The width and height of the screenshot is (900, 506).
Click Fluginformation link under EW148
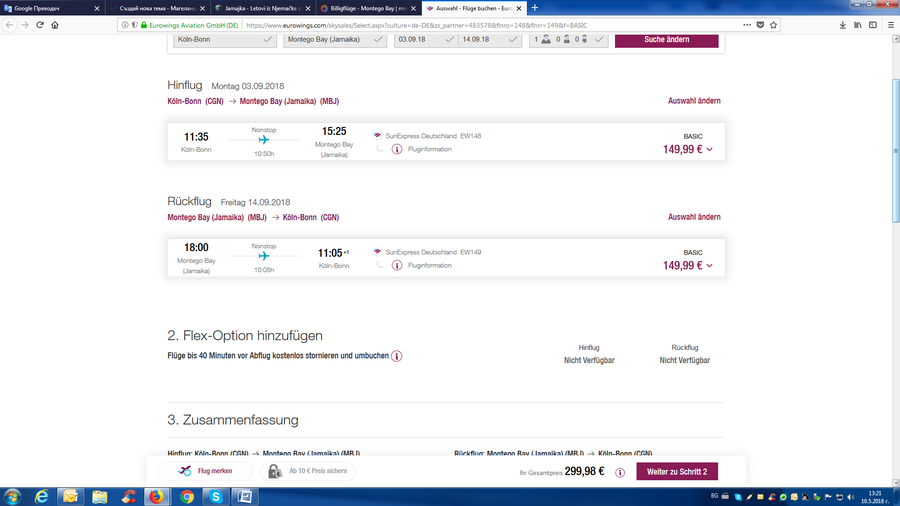[x=429, y=149]
